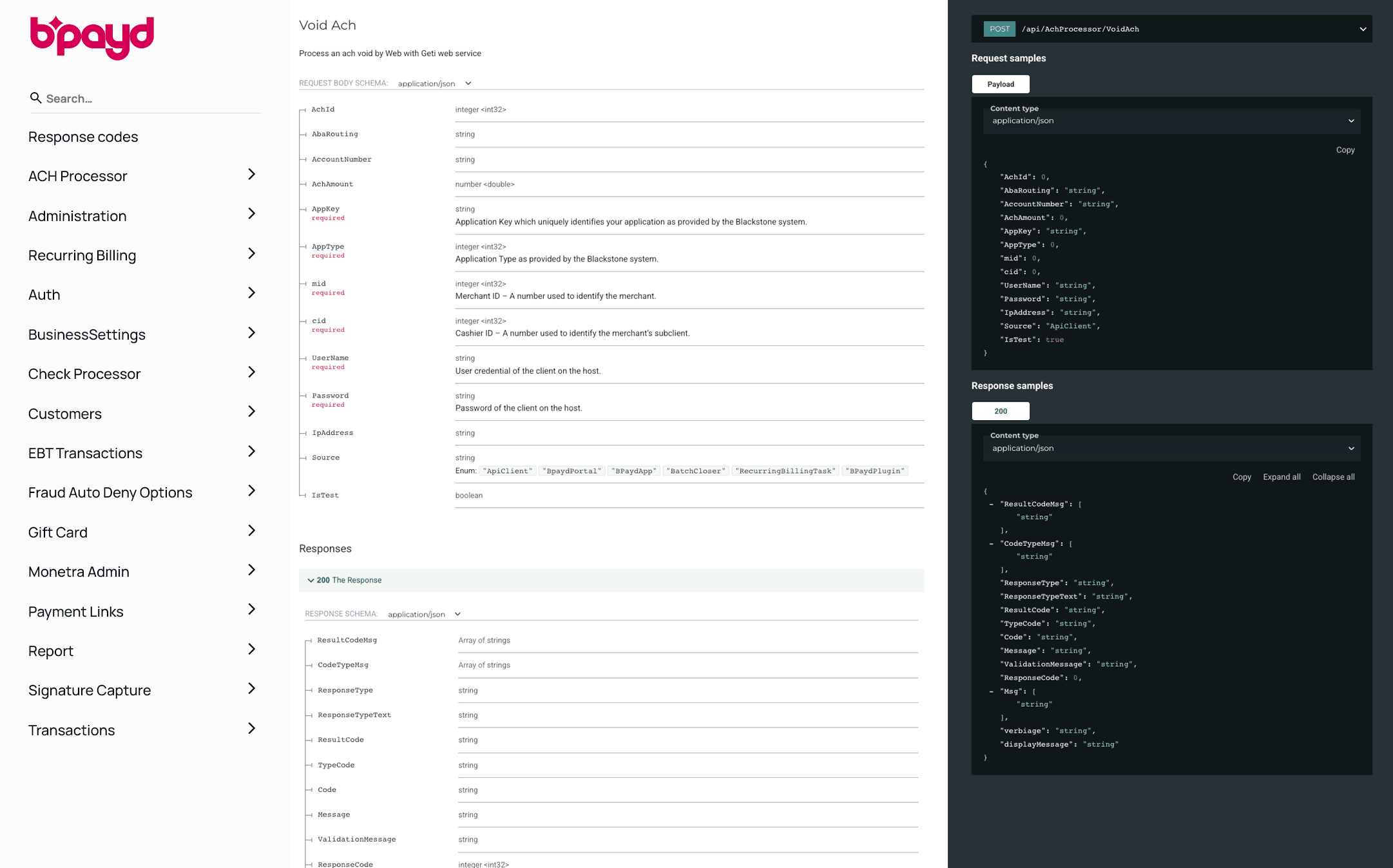The image size is (1393, 868).
Task: Open response samples Content type dropdown
Action: tap(1172, 448)
